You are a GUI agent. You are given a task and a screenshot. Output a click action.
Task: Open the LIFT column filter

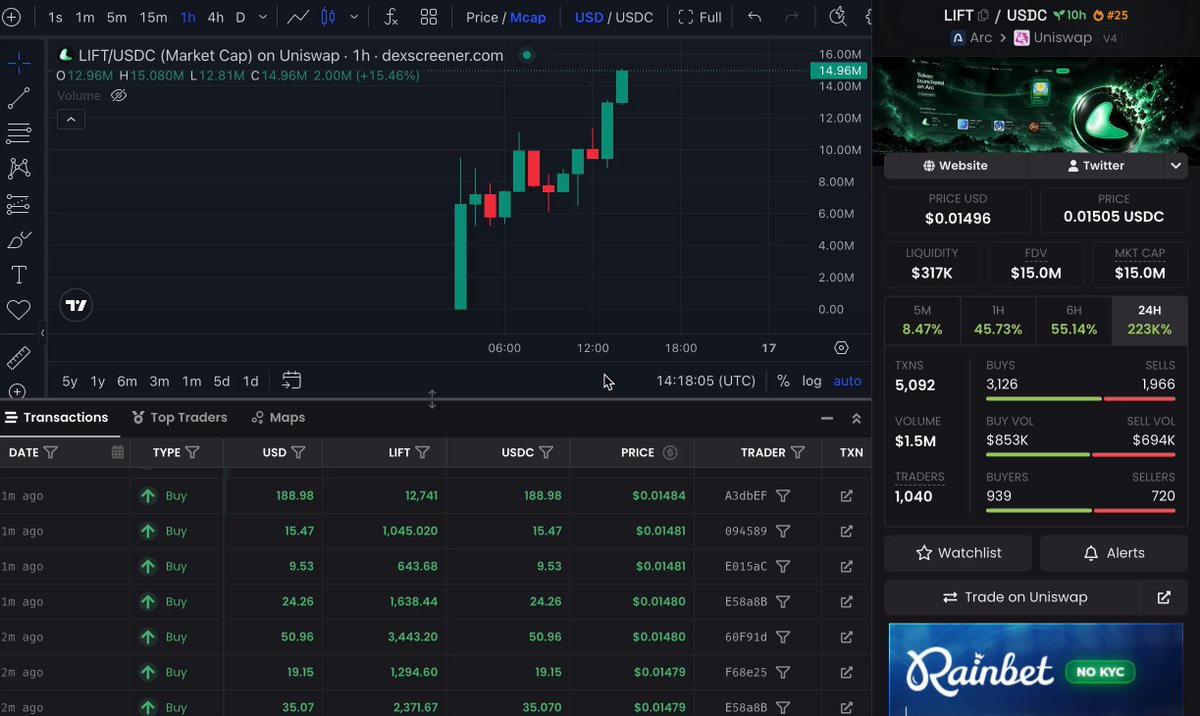[422, 452]
